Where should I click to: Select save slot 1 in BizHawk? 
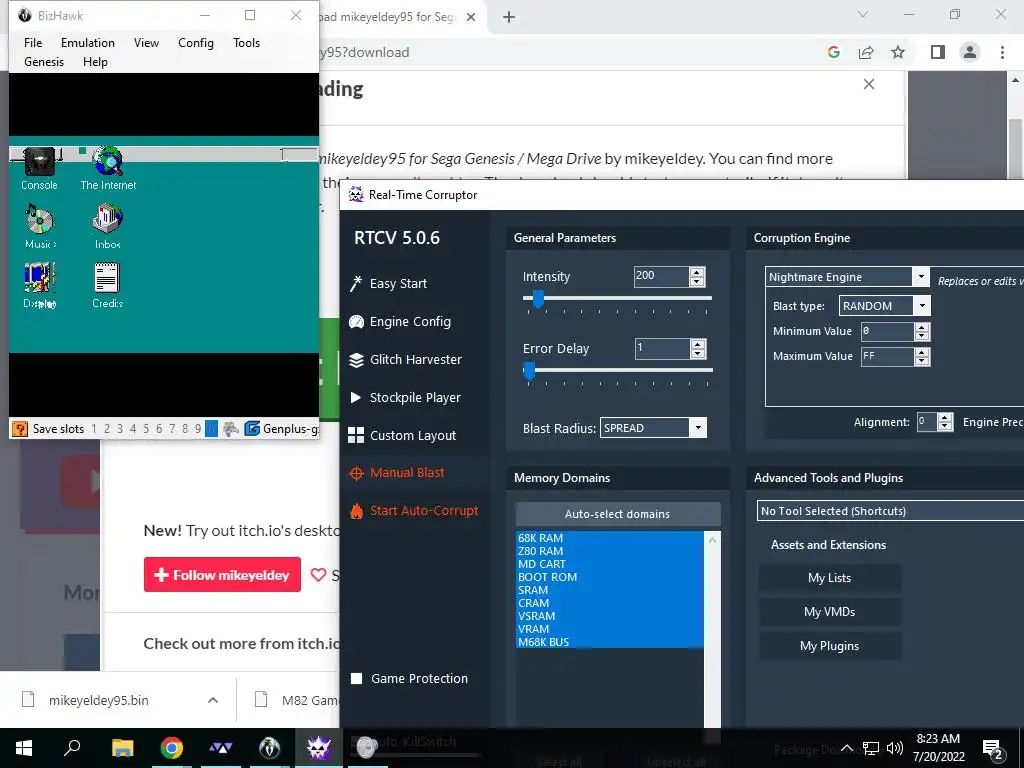pos(94,429)
